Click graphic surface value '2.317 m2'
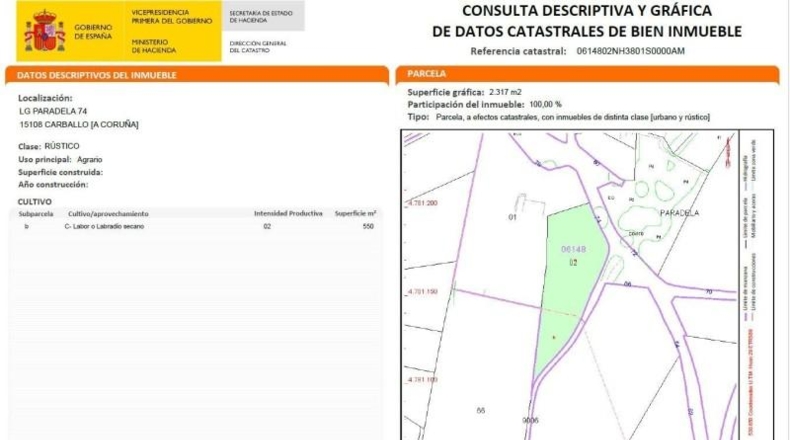 coord(505,92)
